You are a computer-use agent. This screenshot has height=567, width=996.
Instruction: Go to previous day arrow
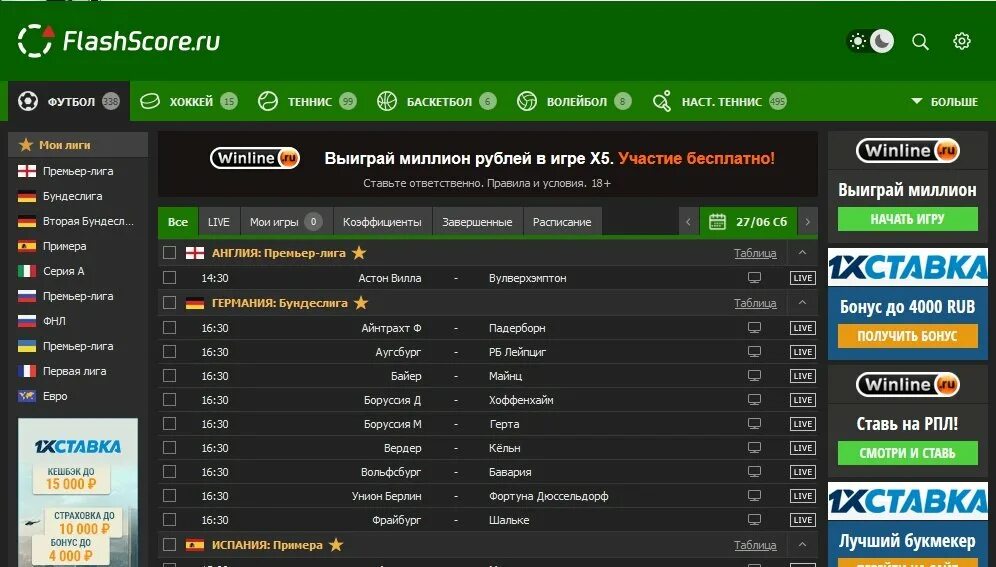tap(689, 222)
